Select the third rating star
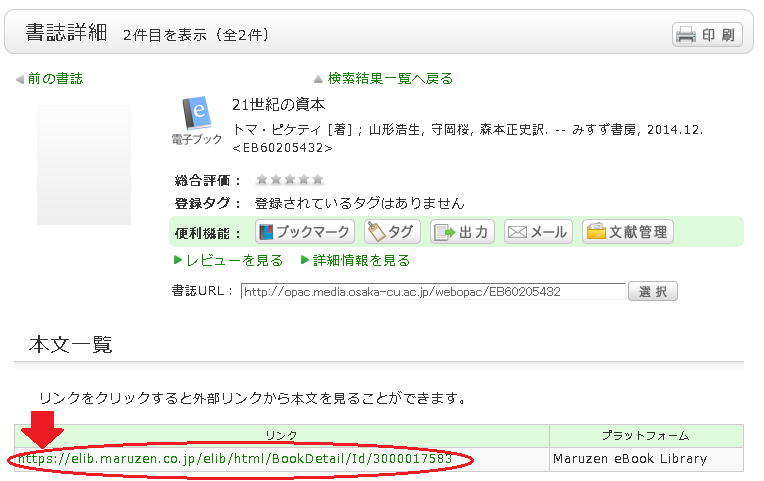764x481 pixels. point(290,180)
